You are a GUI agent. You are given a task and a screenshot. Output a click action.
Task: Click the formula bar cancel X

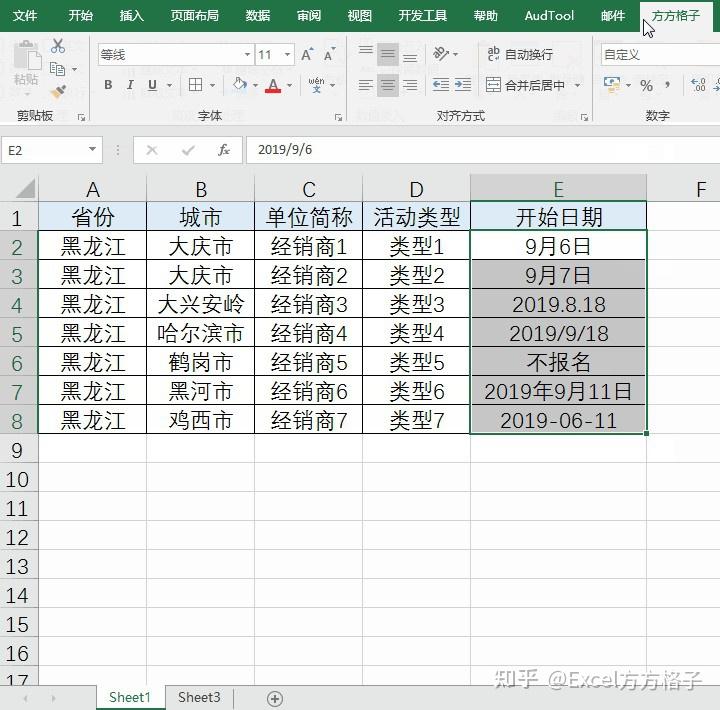click(152, 150)
